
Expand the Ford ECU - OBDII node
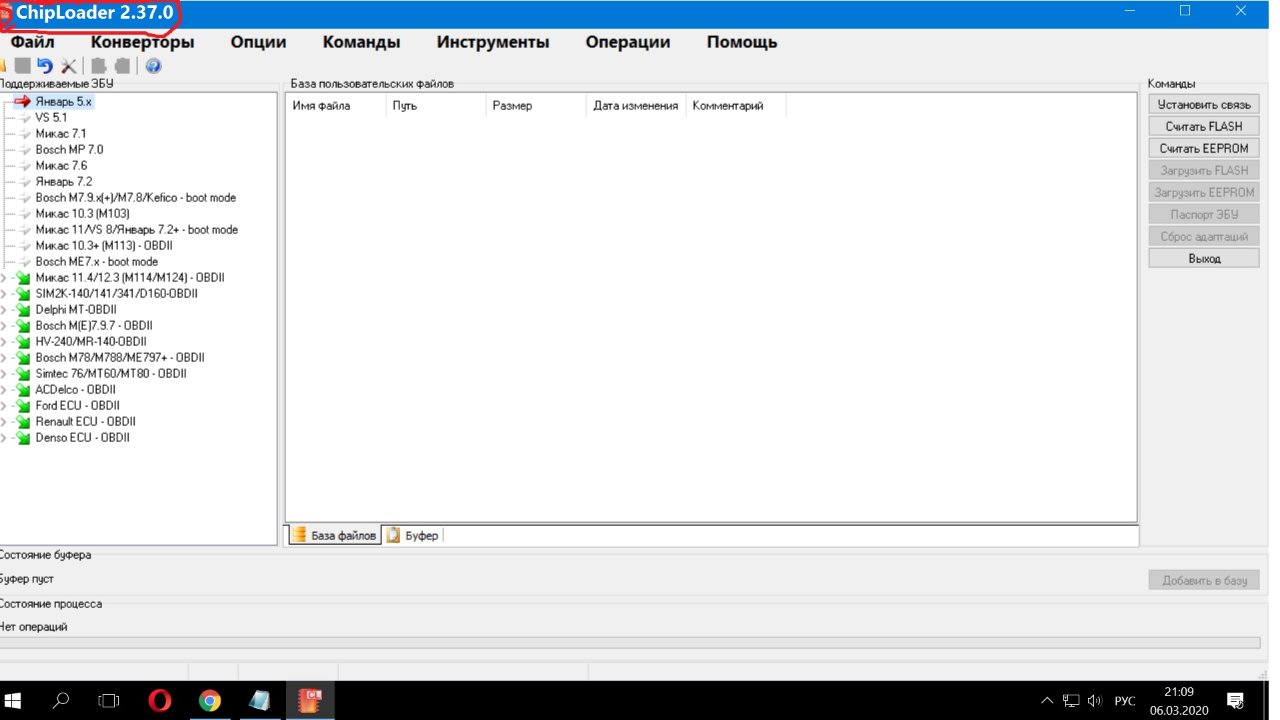coord(4,406)
